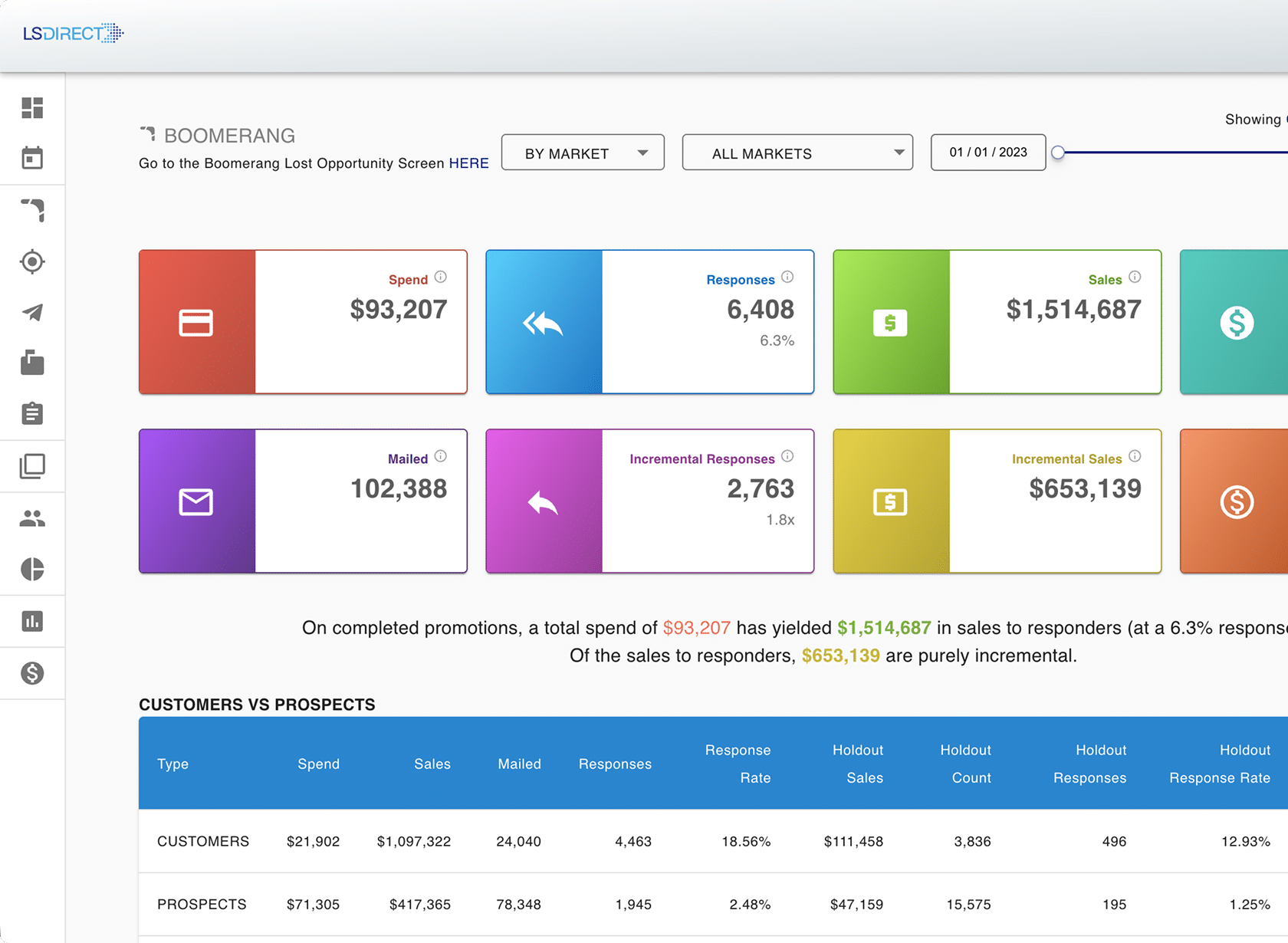Viewport: 1288px width, 943px height.
Task: Click the HERE link for Lost Opportunity
Action: coord(468,163)
